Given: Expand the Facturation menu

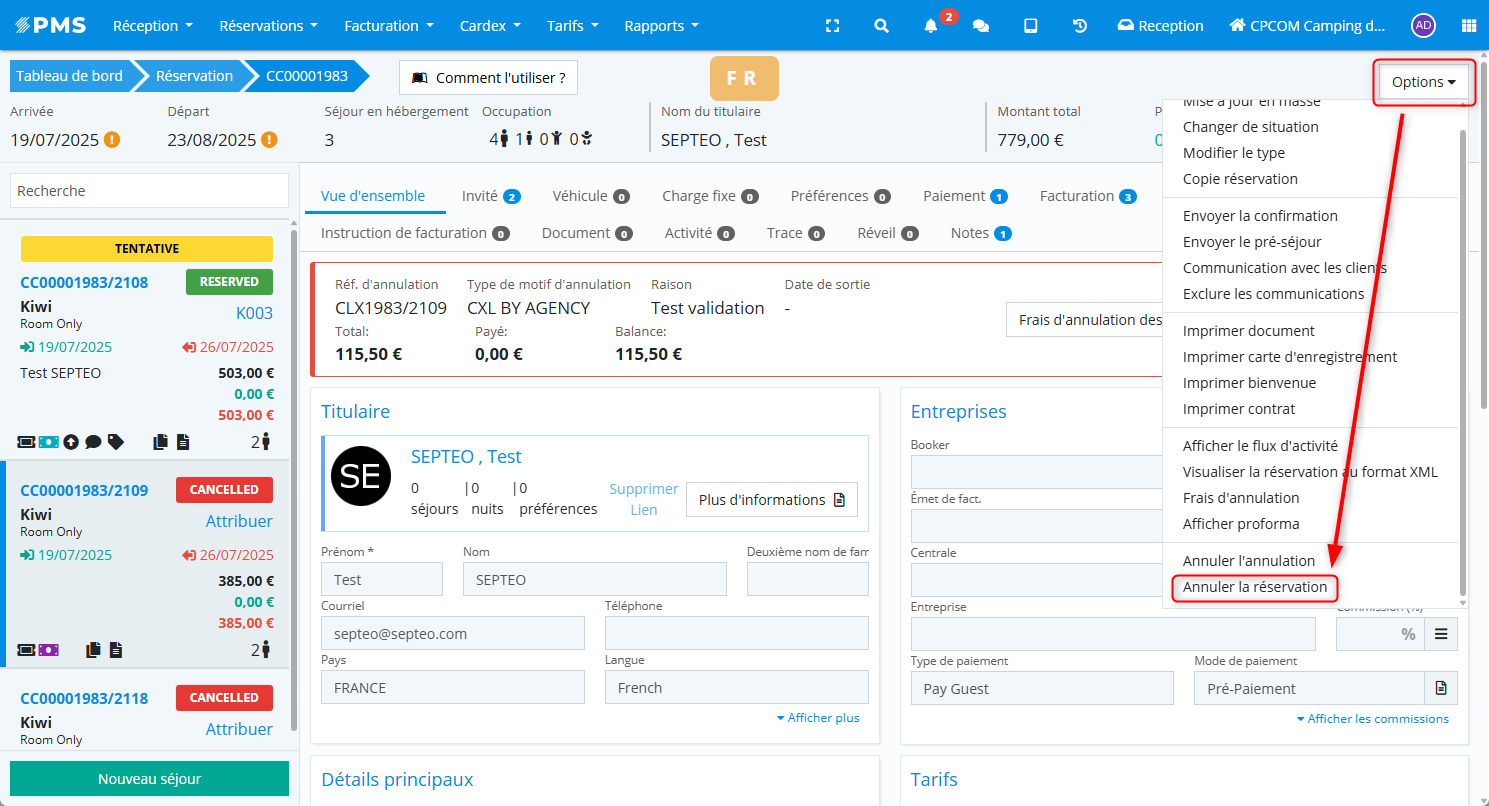Looking at the screenshot, I should tap(389, 26).
